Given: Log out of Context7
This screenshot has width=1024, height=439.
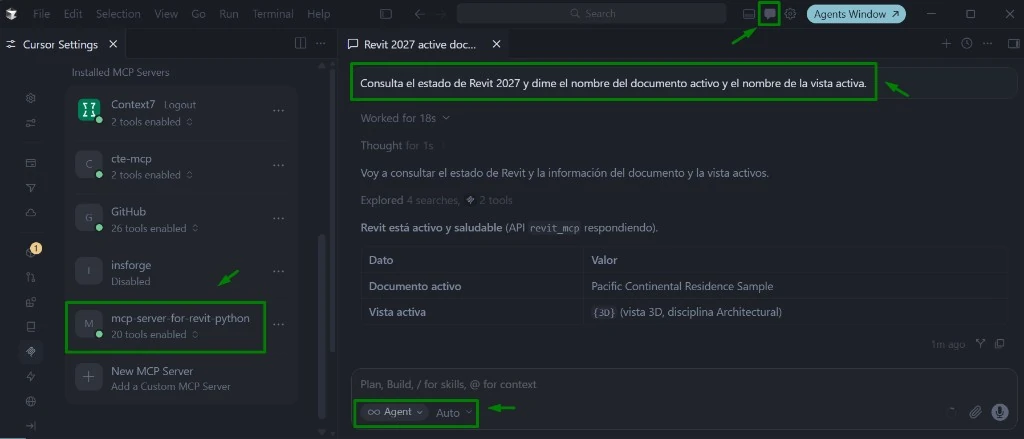Looking at the screenshot, I should coord(180,105).
